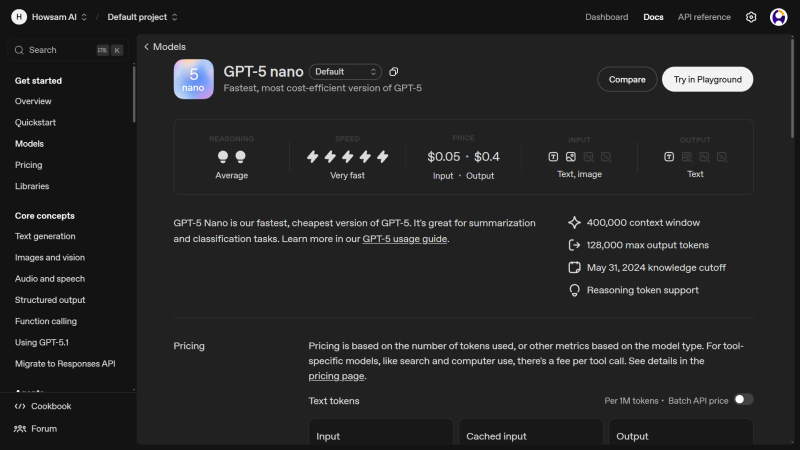
Task: Click the image input modality icon
Action: [x=571, y=157]
